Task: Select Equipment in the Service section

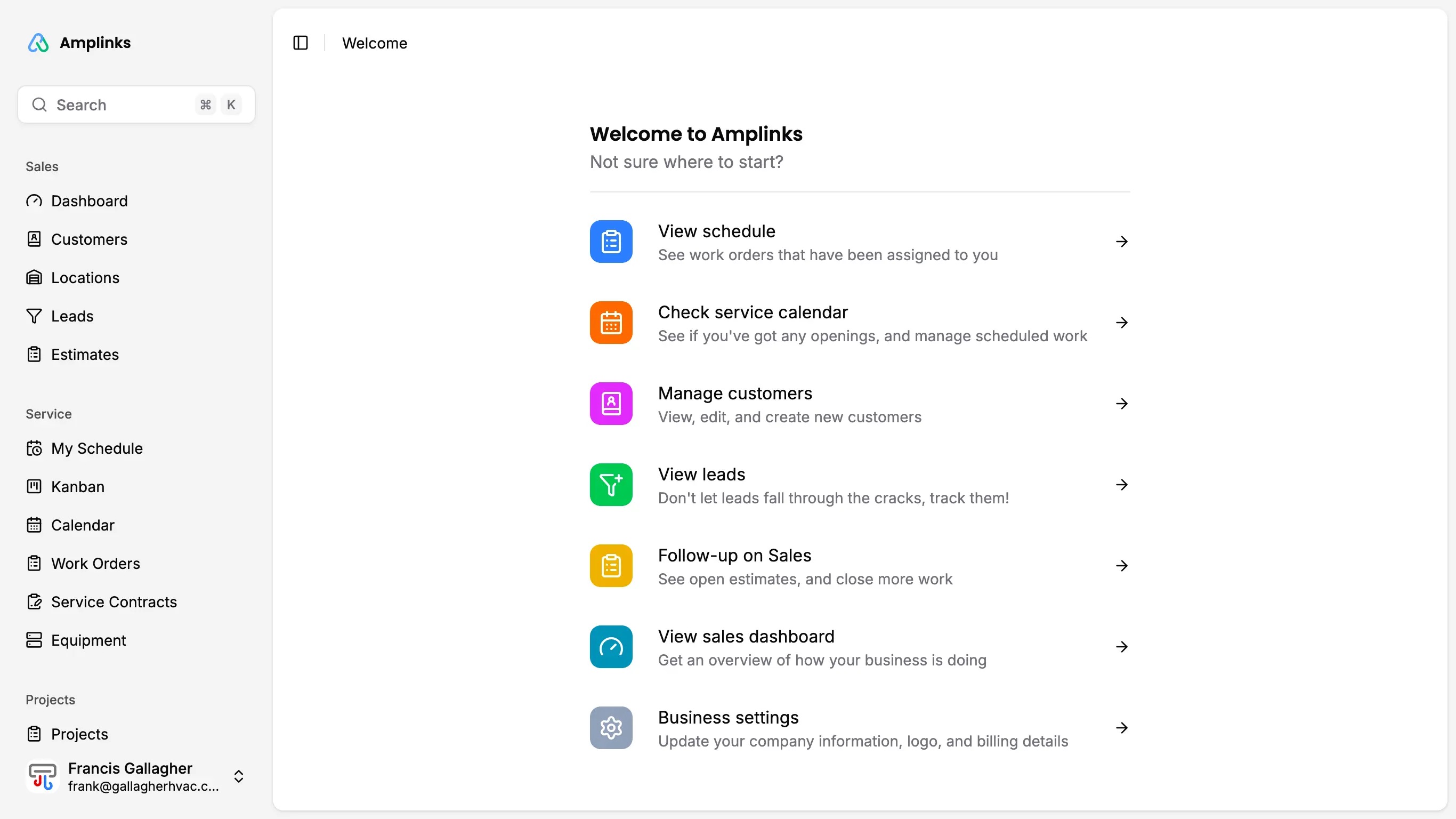Action: click(88, 640)
